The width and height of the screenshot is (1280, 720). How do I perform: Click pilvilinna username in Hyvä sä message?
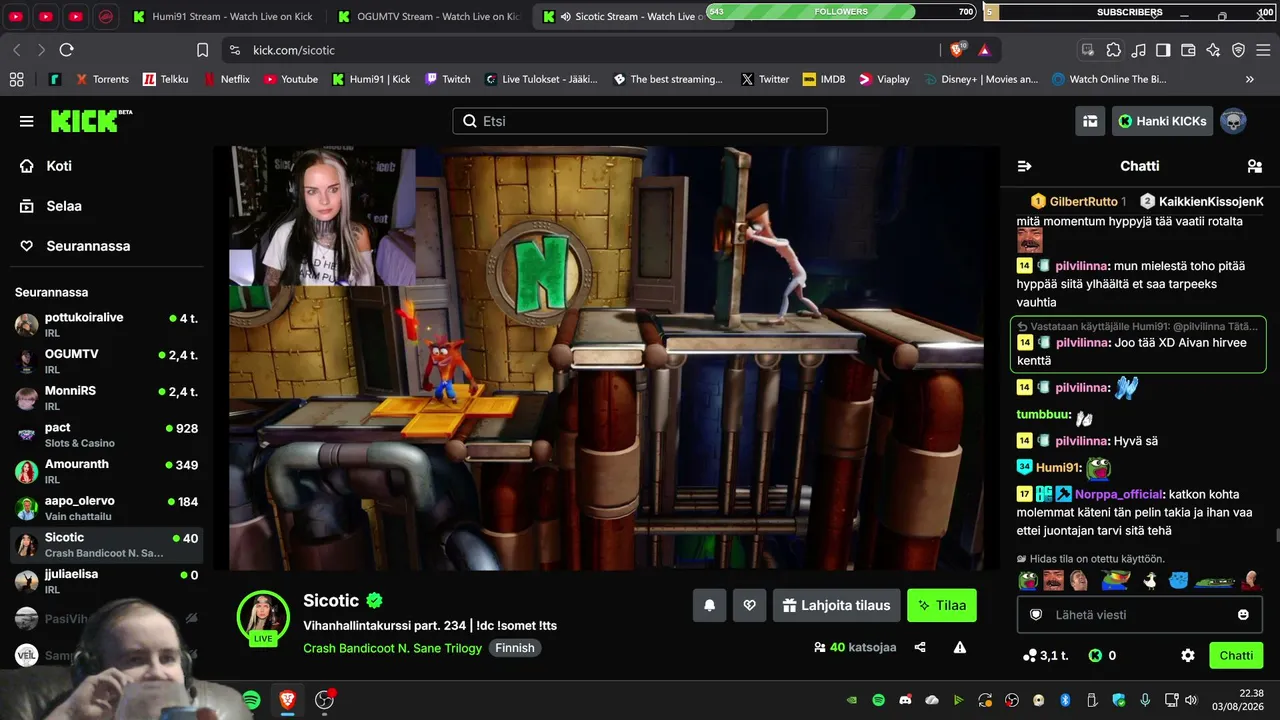tap(1083, 441)
